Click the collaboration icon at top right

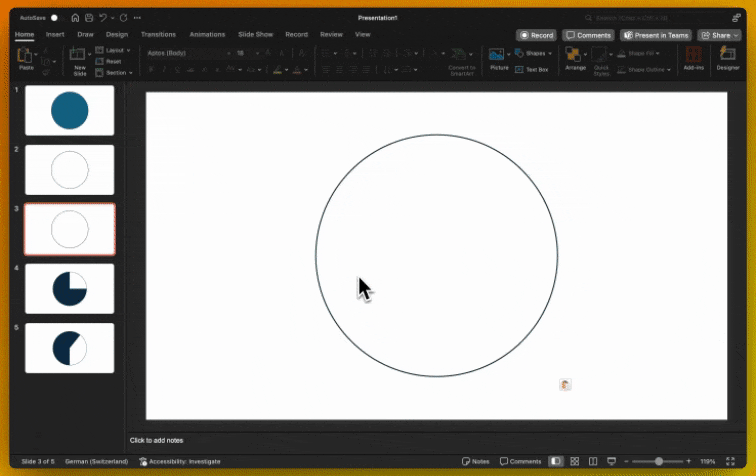coord(736,18)
